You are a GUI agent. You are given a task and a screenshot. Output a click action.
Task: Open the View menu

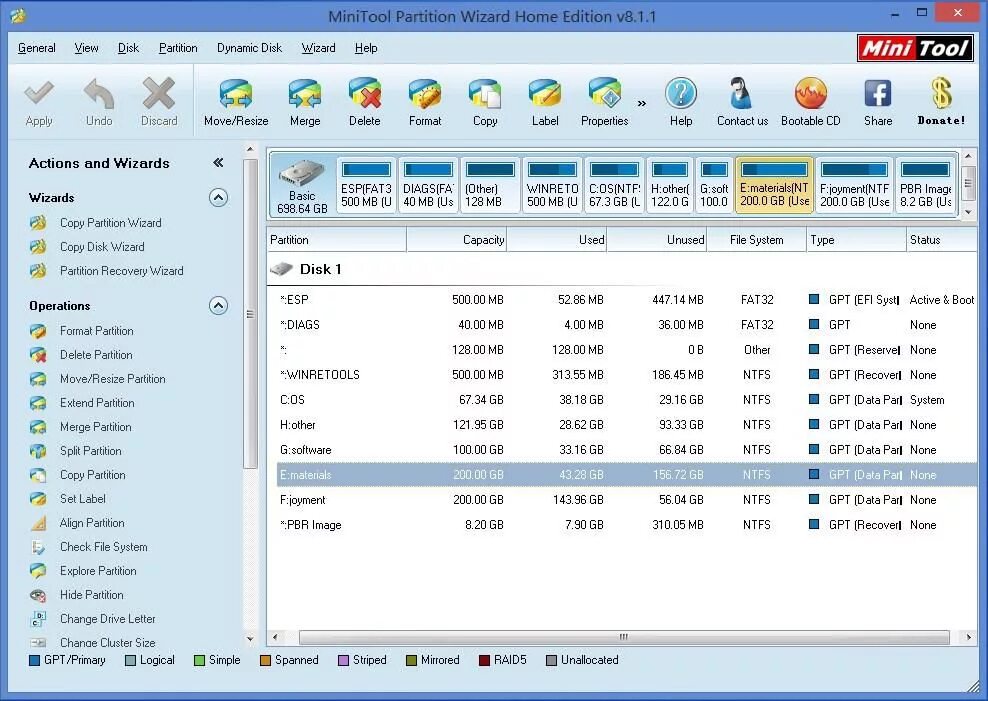86,48
